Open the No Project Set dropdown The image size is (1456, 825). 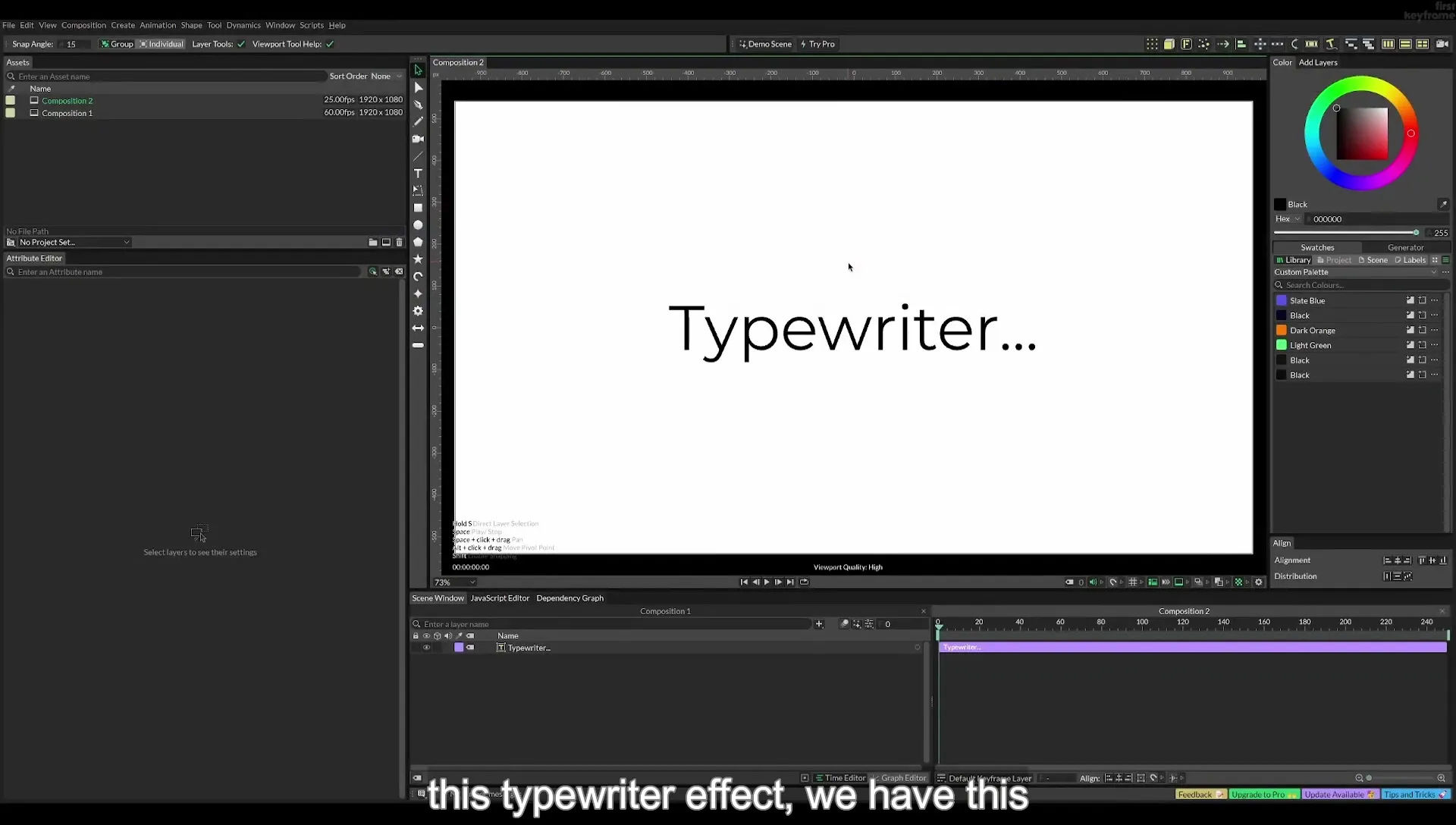click(74, 243)
